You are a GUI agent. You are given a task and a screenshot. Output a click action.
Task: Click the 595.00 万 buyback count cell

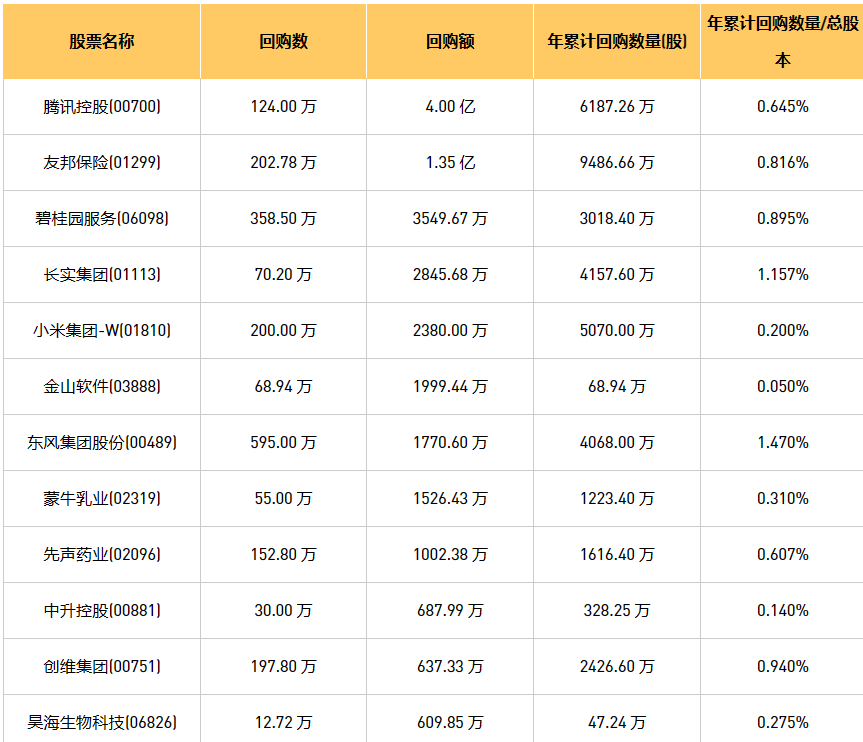[x=283, y=443]
